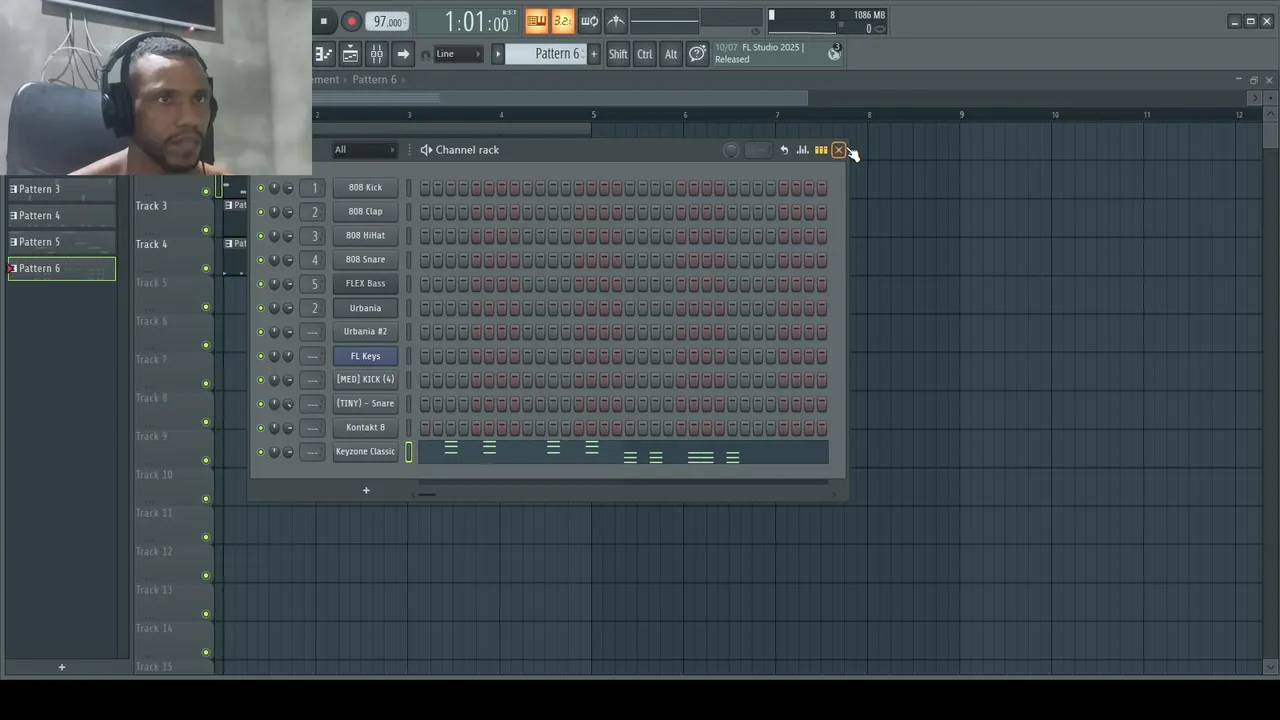The height and width of the screenshot is (720, 1280).
Task: Mute the Keyzone Classic channel
Action: pyautogui.click(x=261, y=452)
